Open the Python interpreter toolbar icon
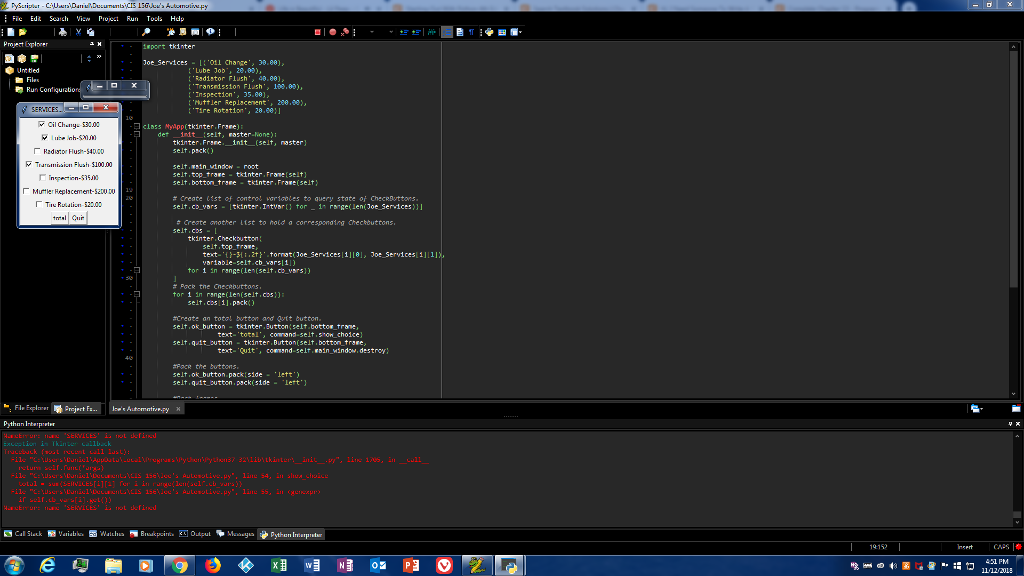Image resolution: width=1024 pixels, height=576 pixels. 489,31
